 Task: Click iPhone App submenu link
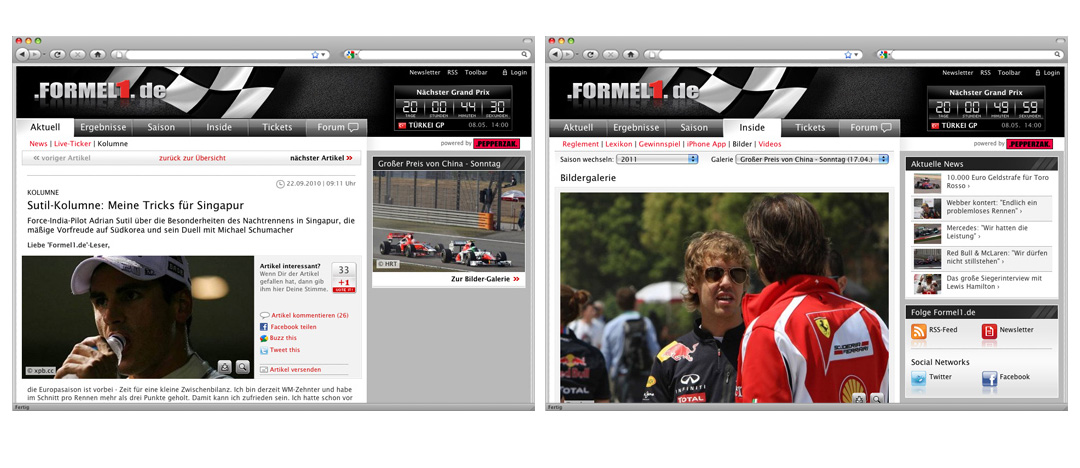pyautogui.click(x=706, y=144)
